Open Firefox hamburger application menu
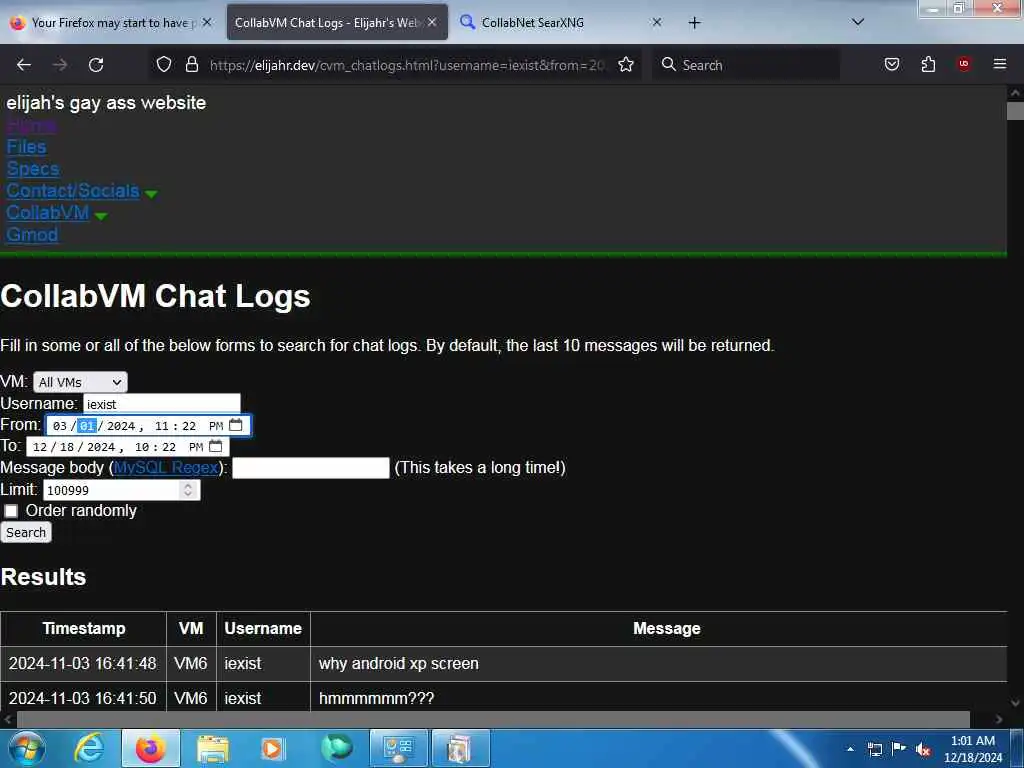1024x768 pixels. click(999, 64)
